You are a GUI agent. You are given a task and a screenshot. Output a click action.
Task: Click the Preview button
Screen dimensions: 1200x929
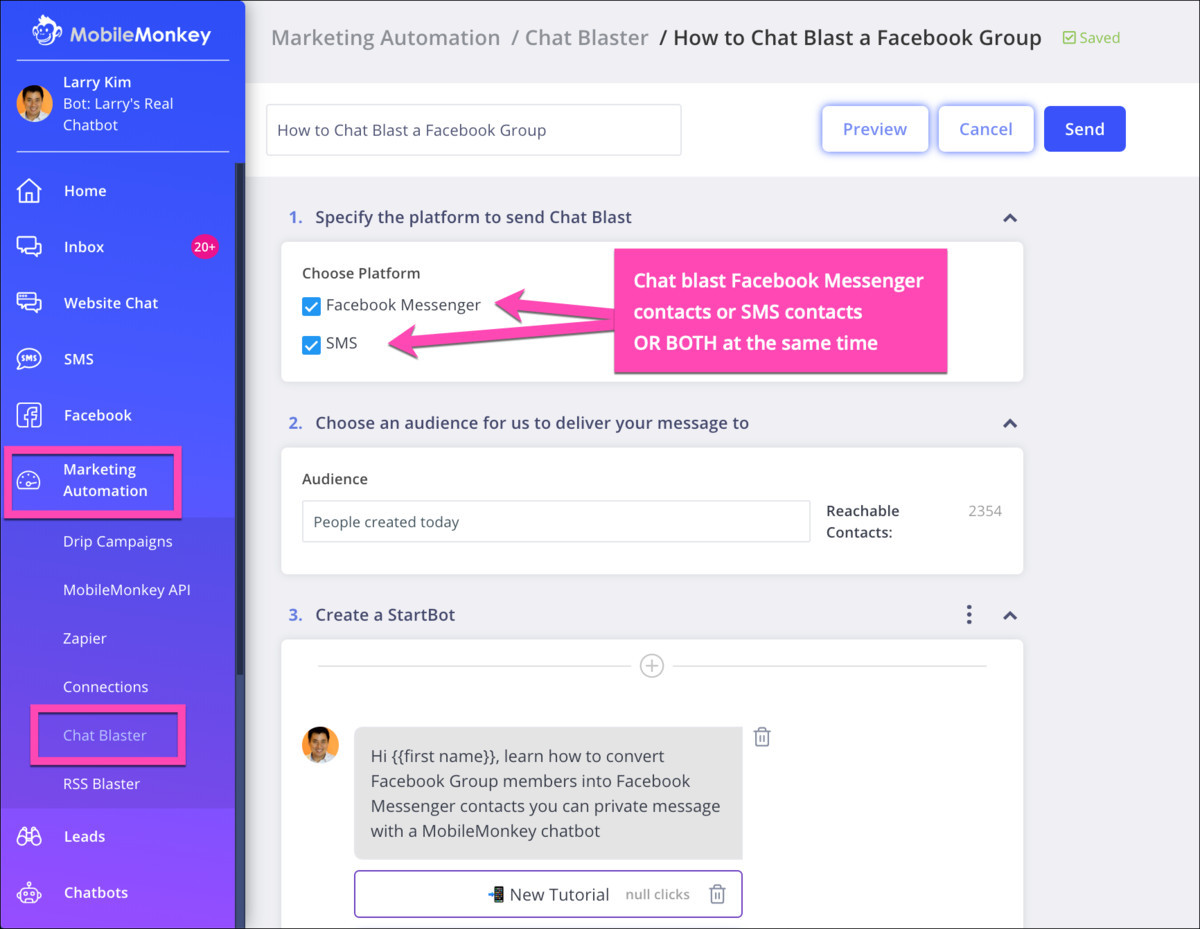874,128
